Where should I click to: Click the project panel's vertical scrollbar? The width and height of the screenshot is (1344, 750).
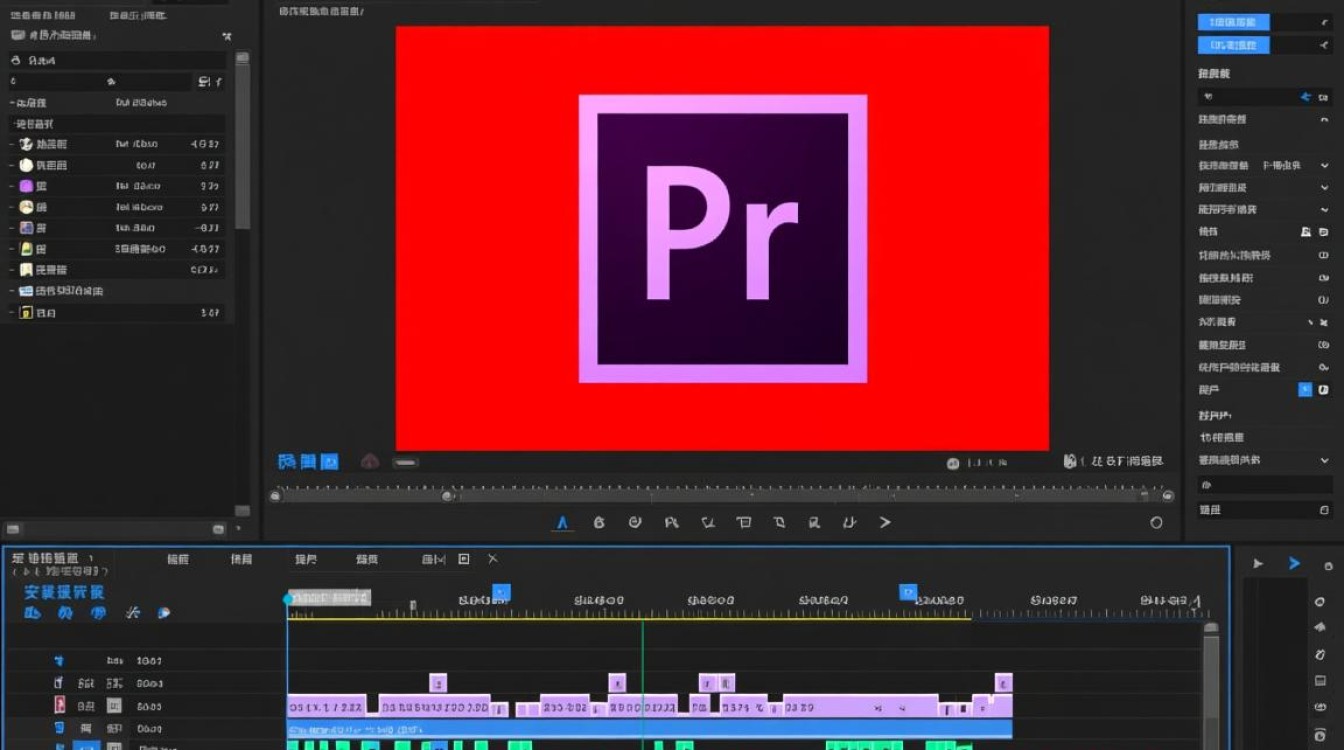coord(242,140)
